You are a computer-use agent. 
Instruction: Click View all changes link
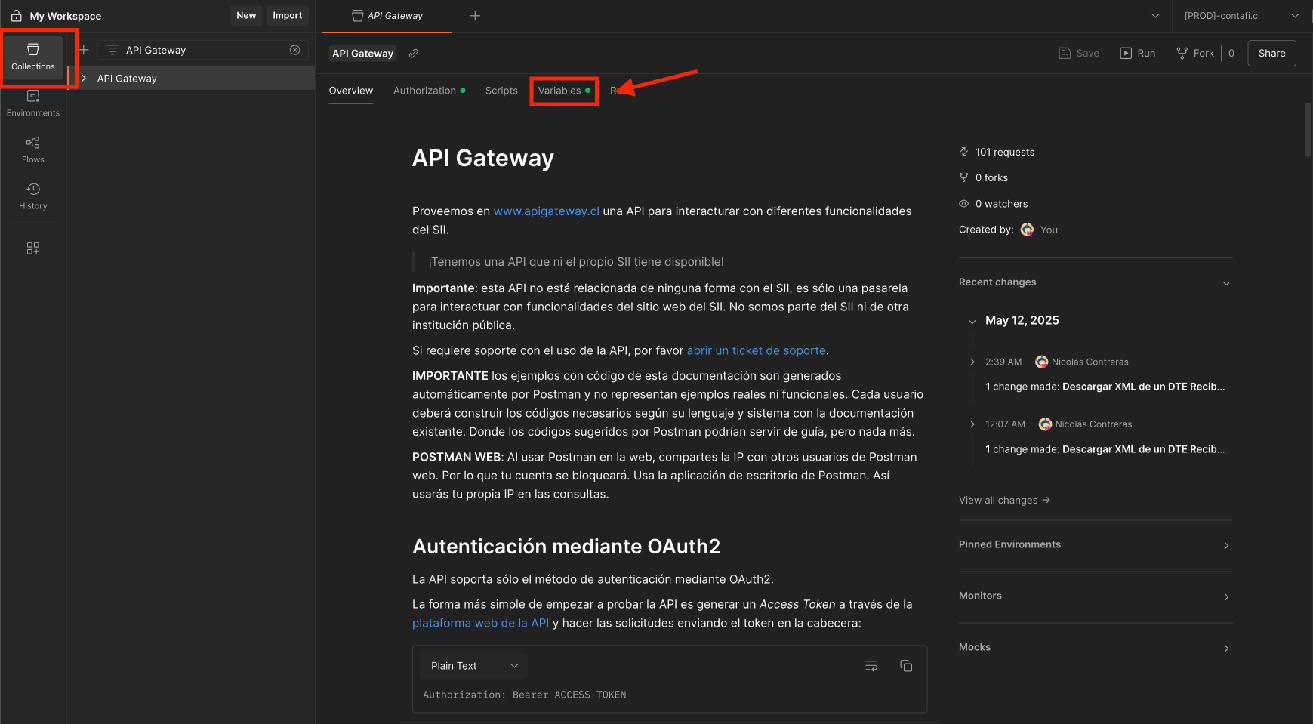point(1004,500)
